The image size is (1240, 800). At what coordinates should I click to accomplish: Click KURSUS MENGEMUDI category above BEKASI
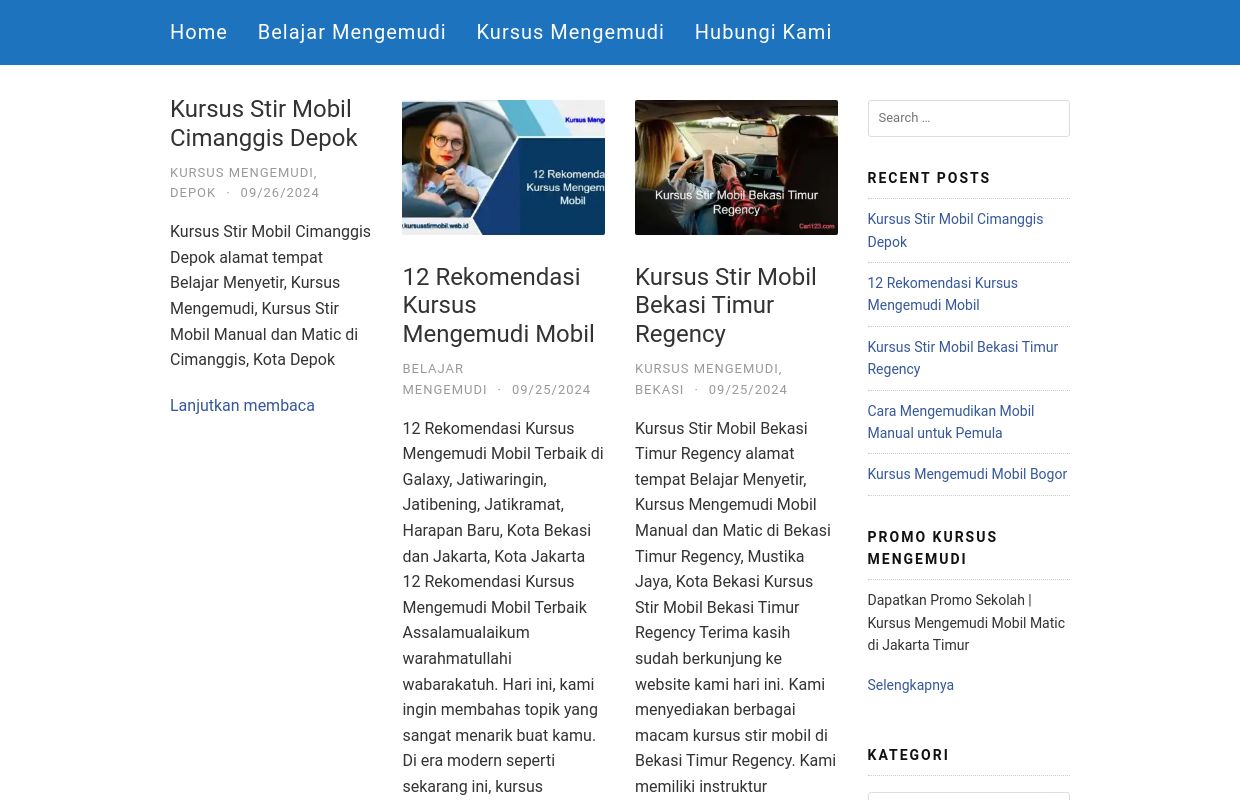point(708,368)
